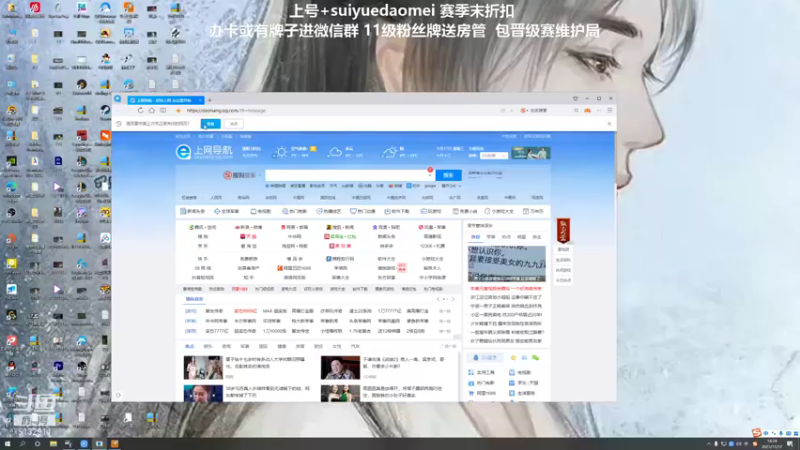Open the first news thumbnail under 热点

[x=203, y=367]
